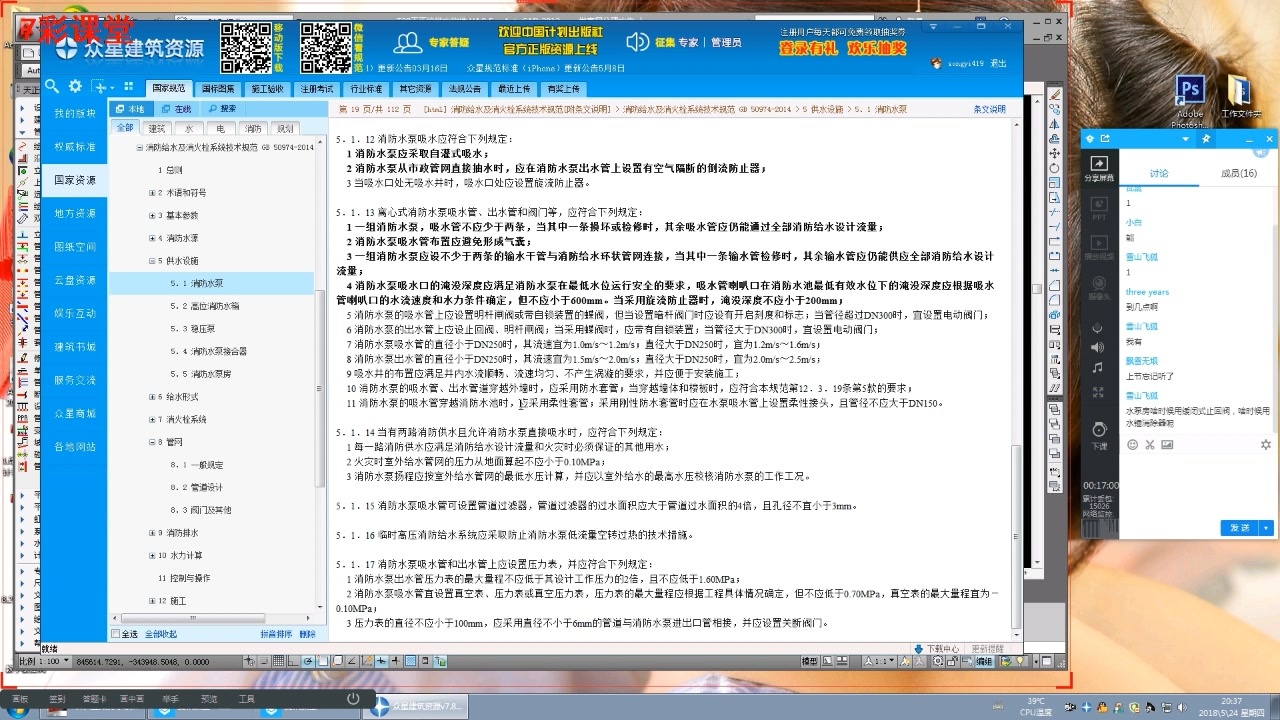The height and width of the screenshot is (720, 1280).
Task: Switch to the 在线 source tab
Action: tap(176, 109)
